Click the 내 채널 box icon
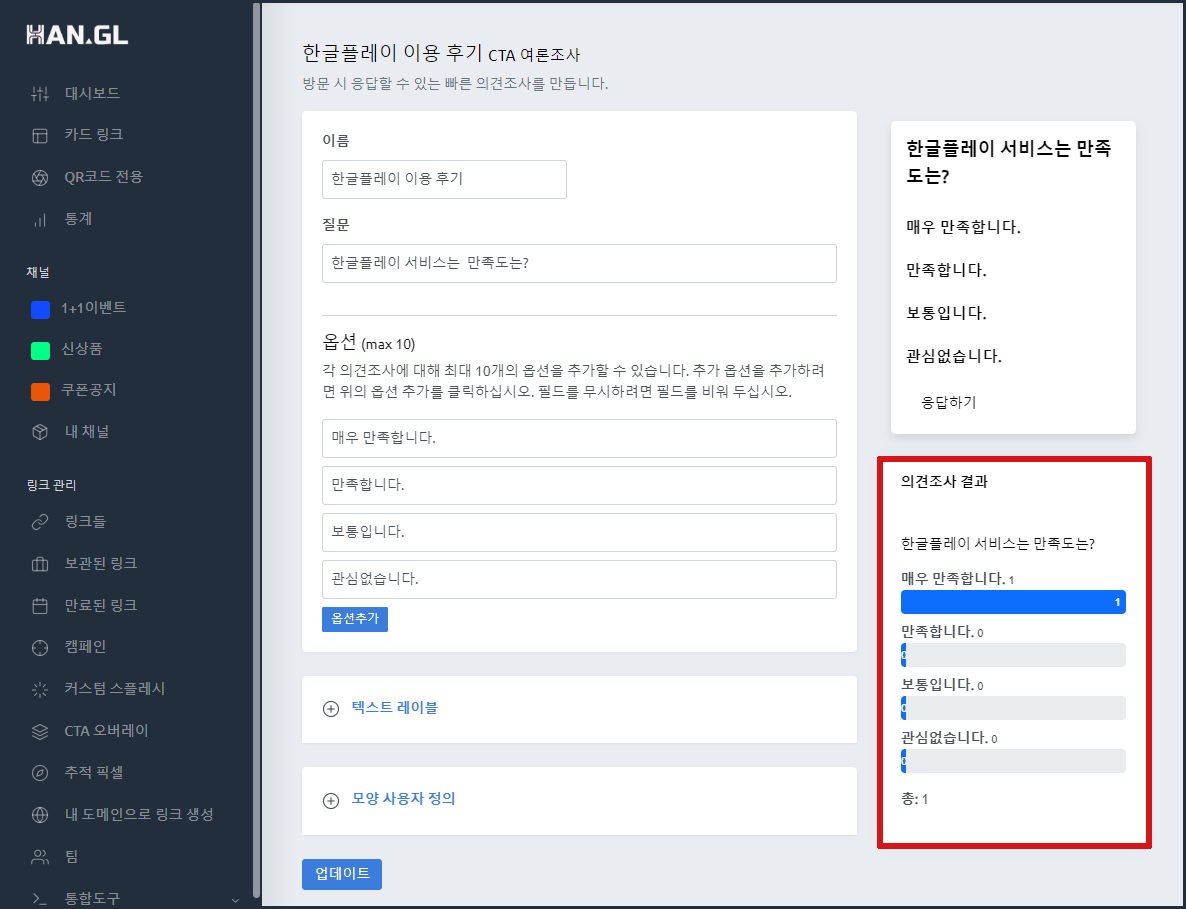 (40, 432)
